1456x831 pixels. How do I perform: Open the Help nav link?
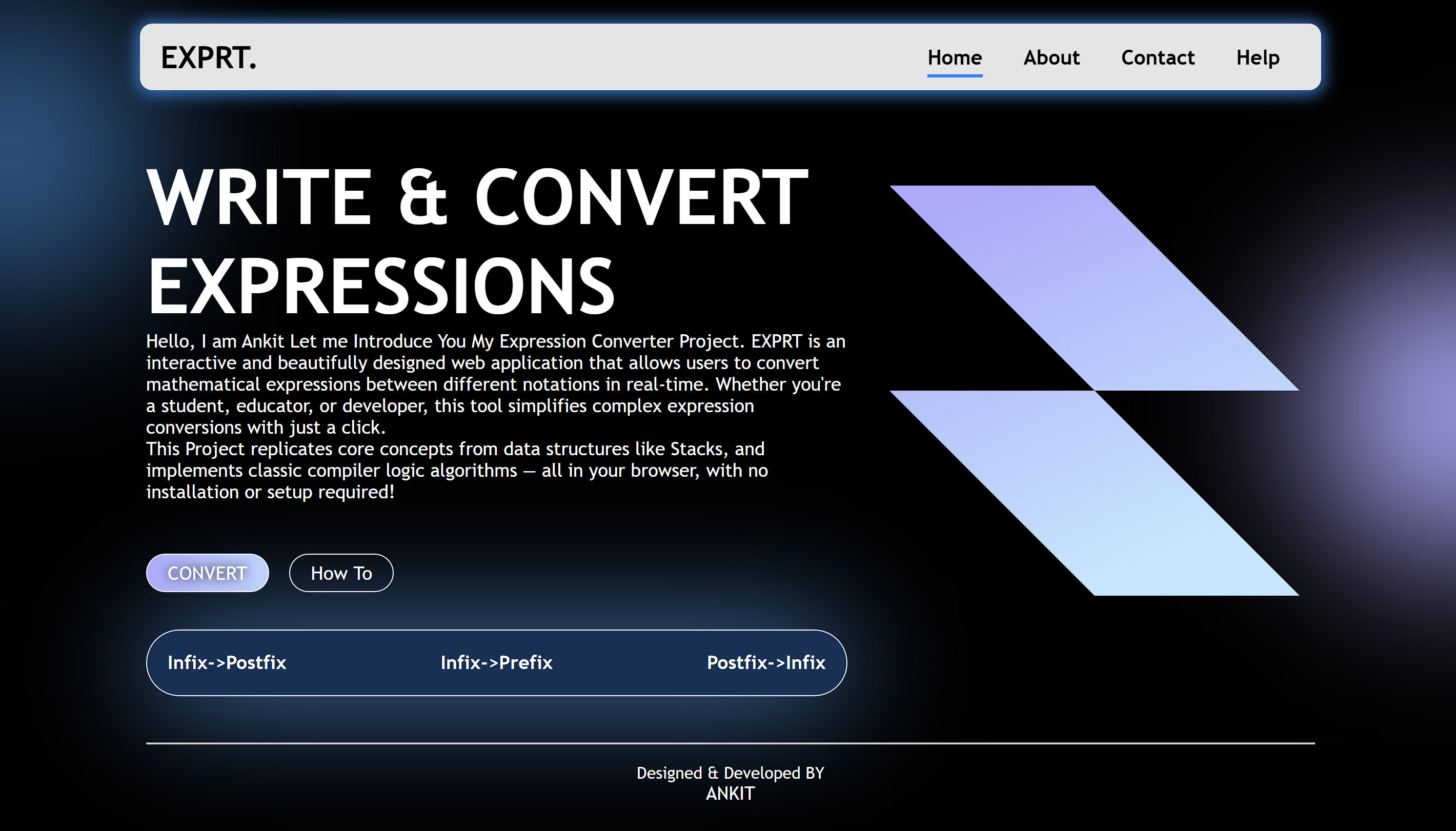[1258, 57]
